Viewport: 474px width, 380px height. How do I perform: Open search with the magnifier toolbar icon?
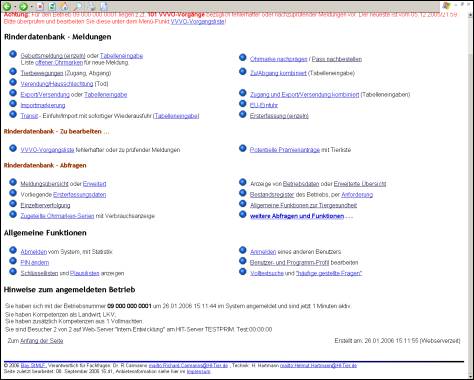tap(78, 6)
